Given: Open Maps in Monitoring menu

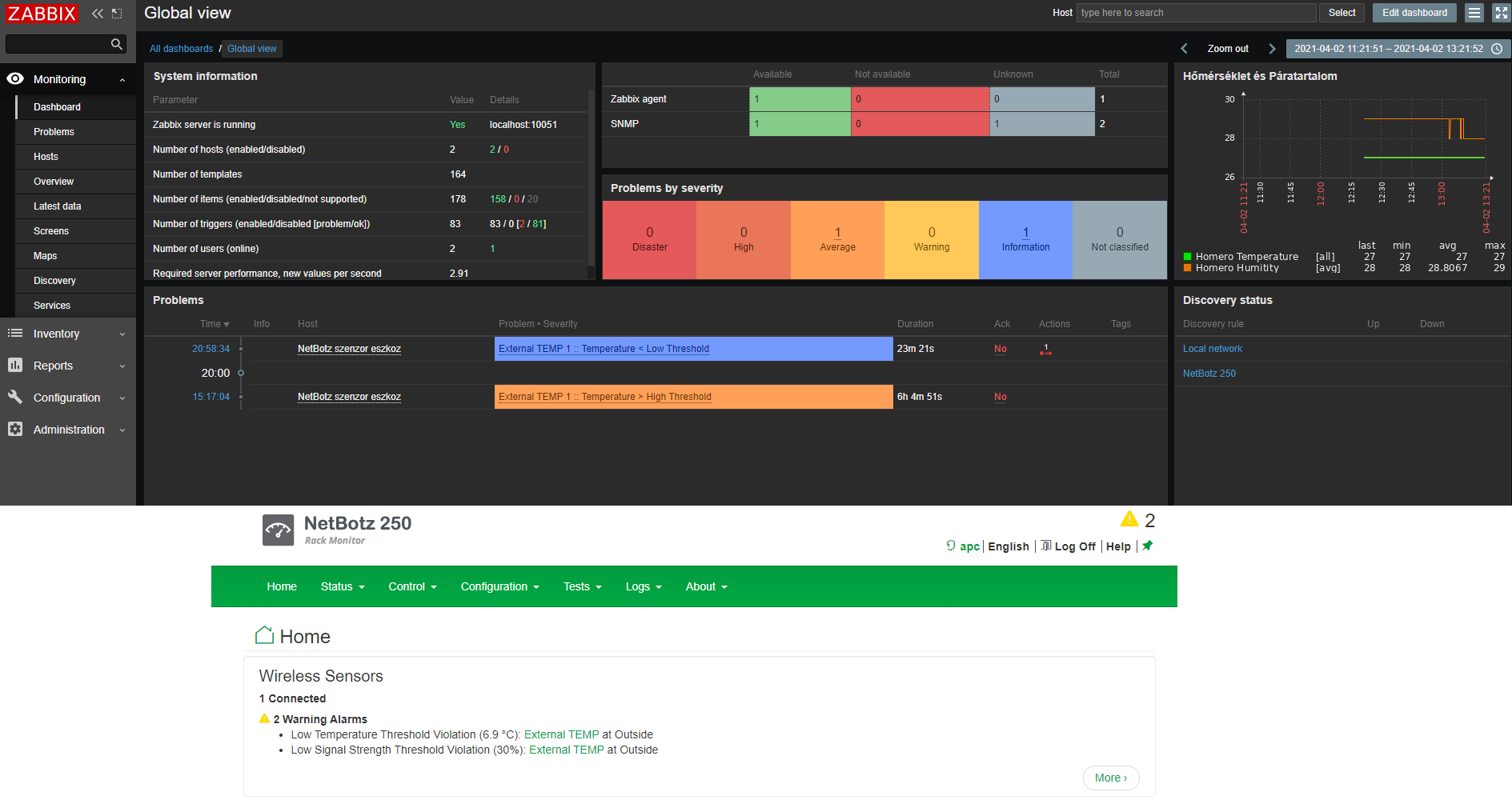Looking at the screenshot, I should 45,256.
